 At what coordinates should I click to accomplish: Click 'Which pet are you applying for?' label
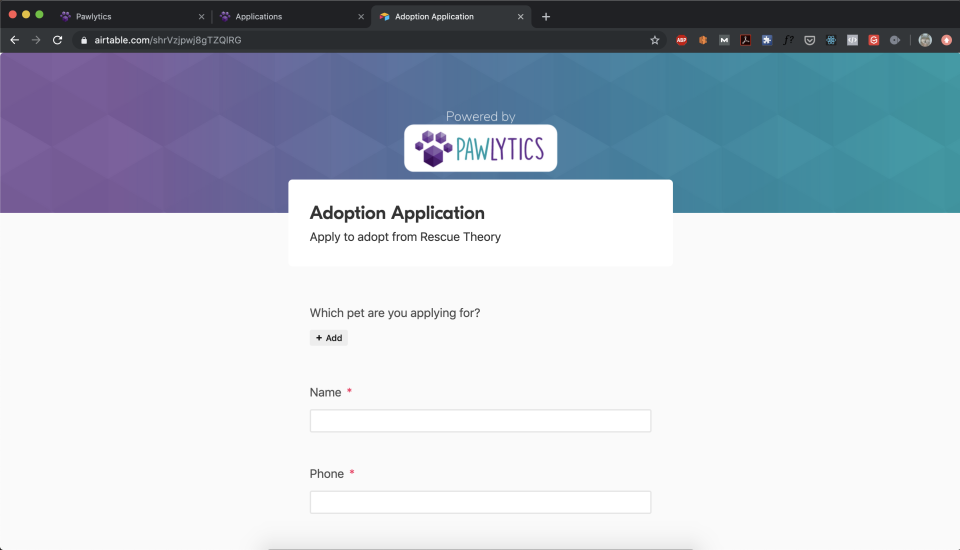tap(395, 313)
